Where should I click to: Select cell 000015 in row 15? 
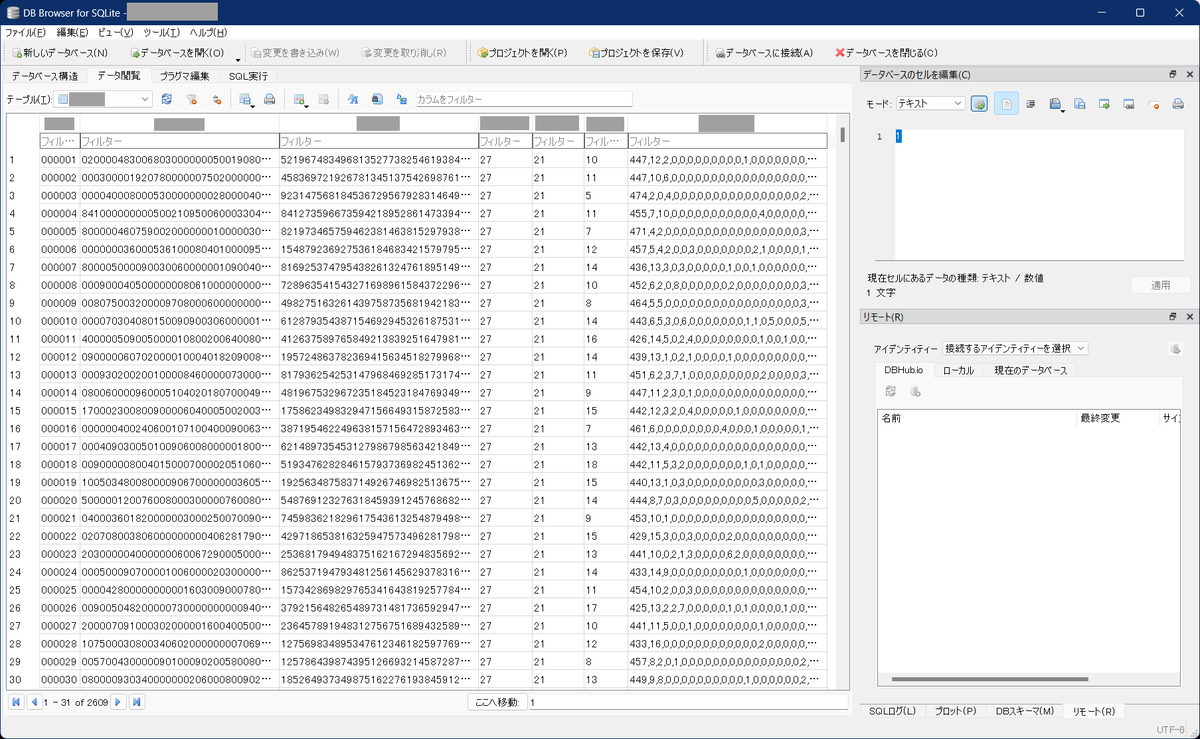58,410
